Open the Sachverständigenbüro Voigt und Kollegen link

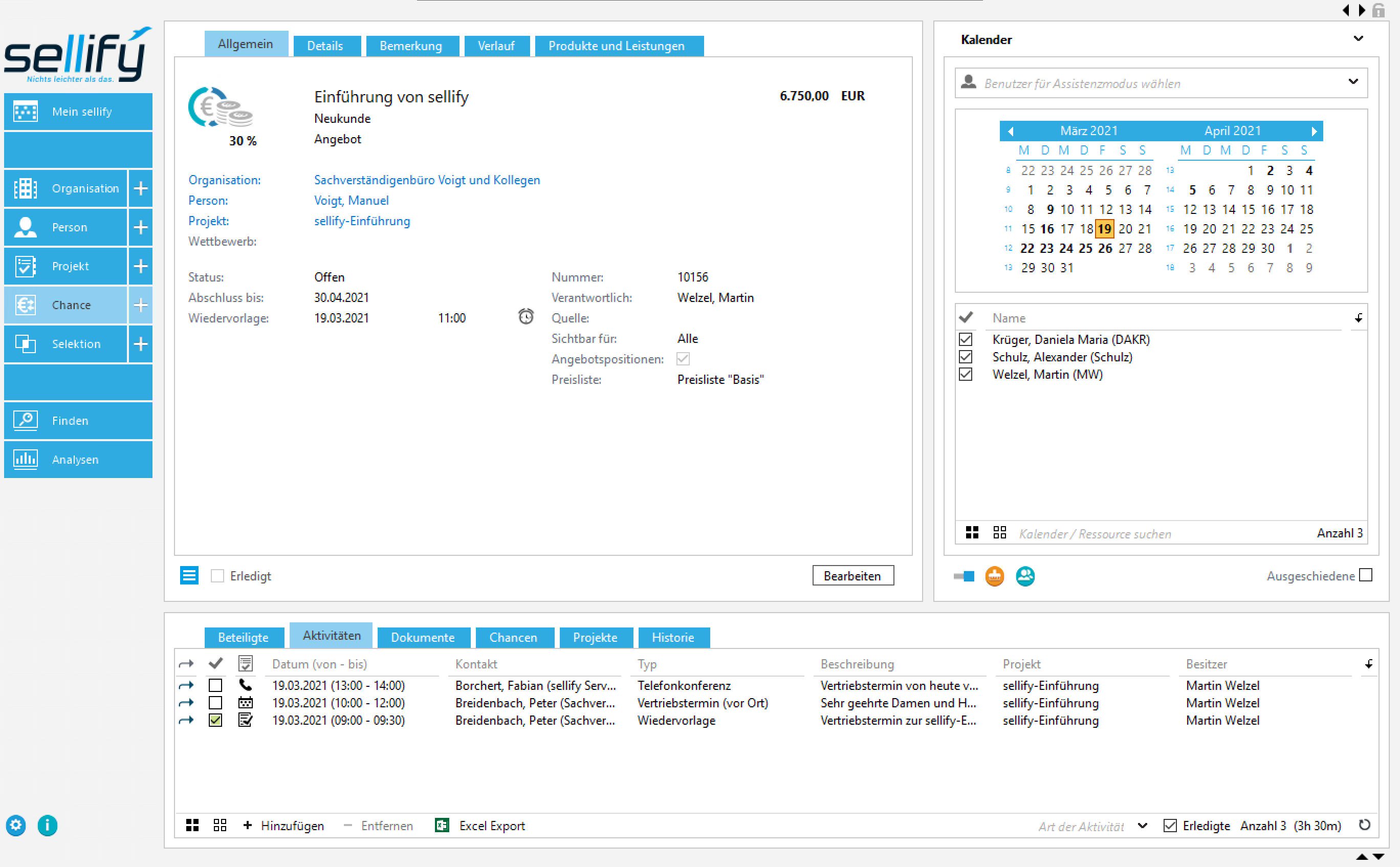coord(427,180)
